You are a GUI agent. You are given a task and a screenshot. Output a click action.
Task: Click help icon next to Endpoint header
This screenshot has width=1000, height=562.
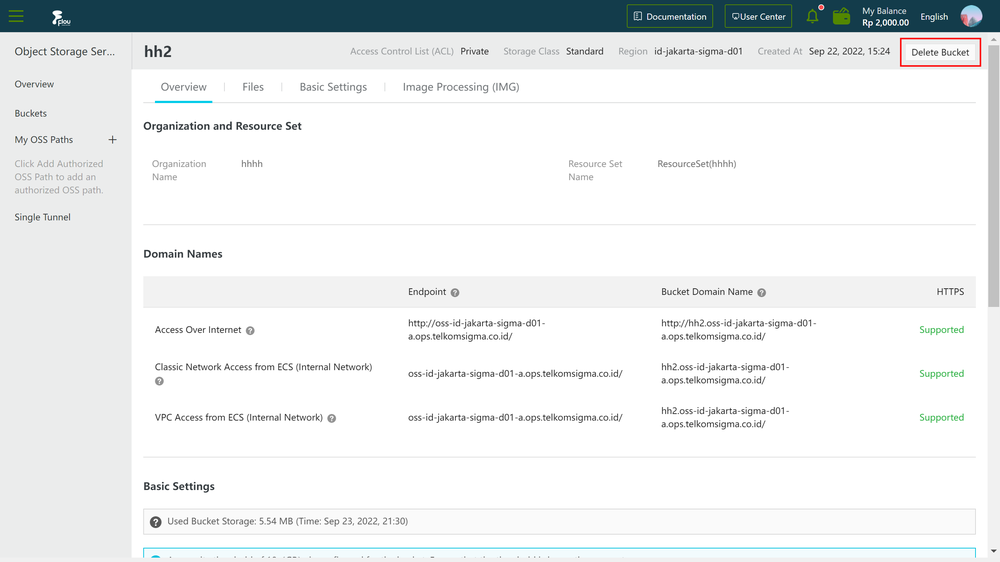click(455, 293)
